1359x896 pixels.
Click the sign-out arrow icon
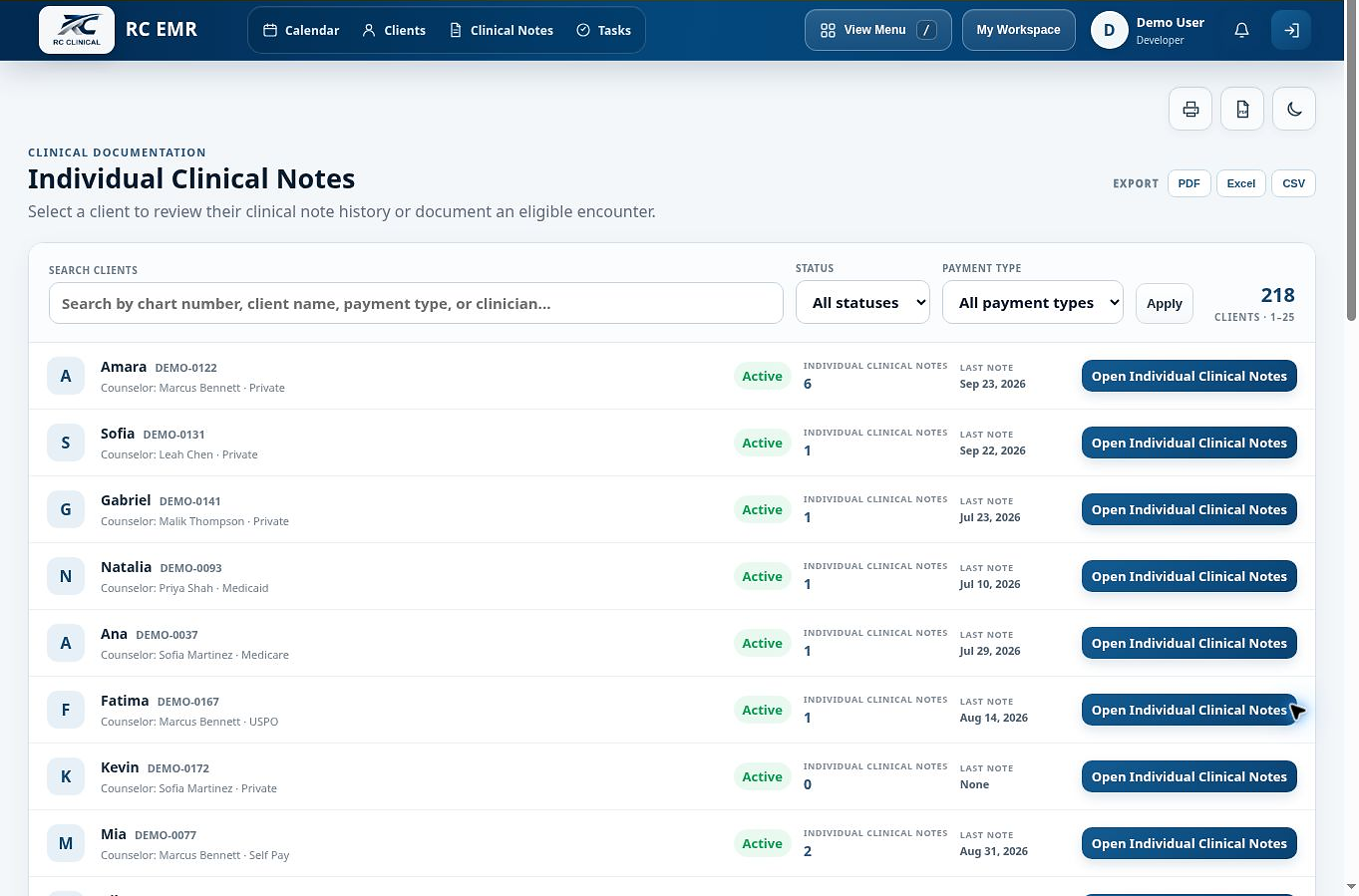[x=1291, y=30]
